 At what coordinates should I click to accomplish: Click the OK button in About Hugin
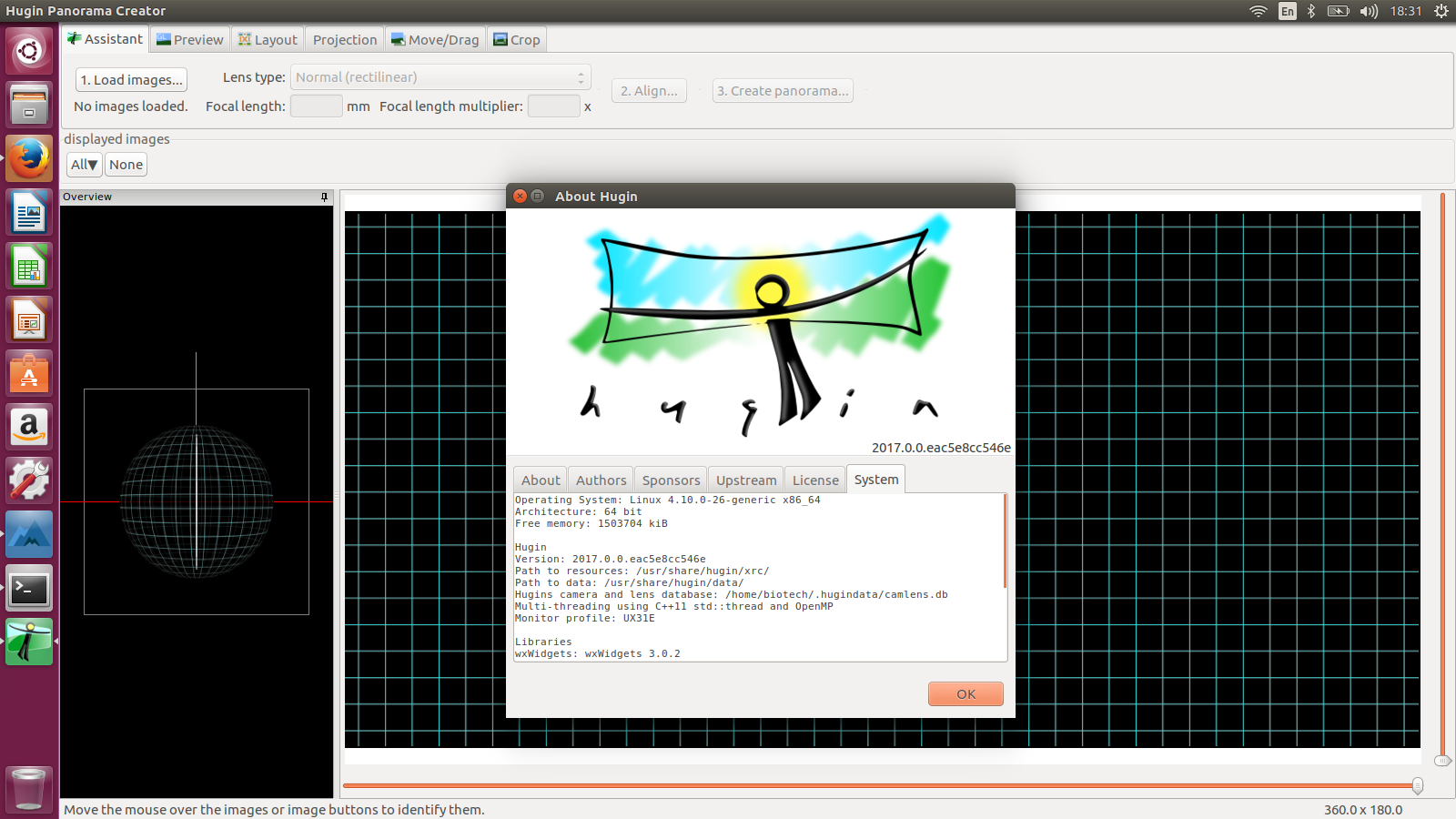pos(966,693)
